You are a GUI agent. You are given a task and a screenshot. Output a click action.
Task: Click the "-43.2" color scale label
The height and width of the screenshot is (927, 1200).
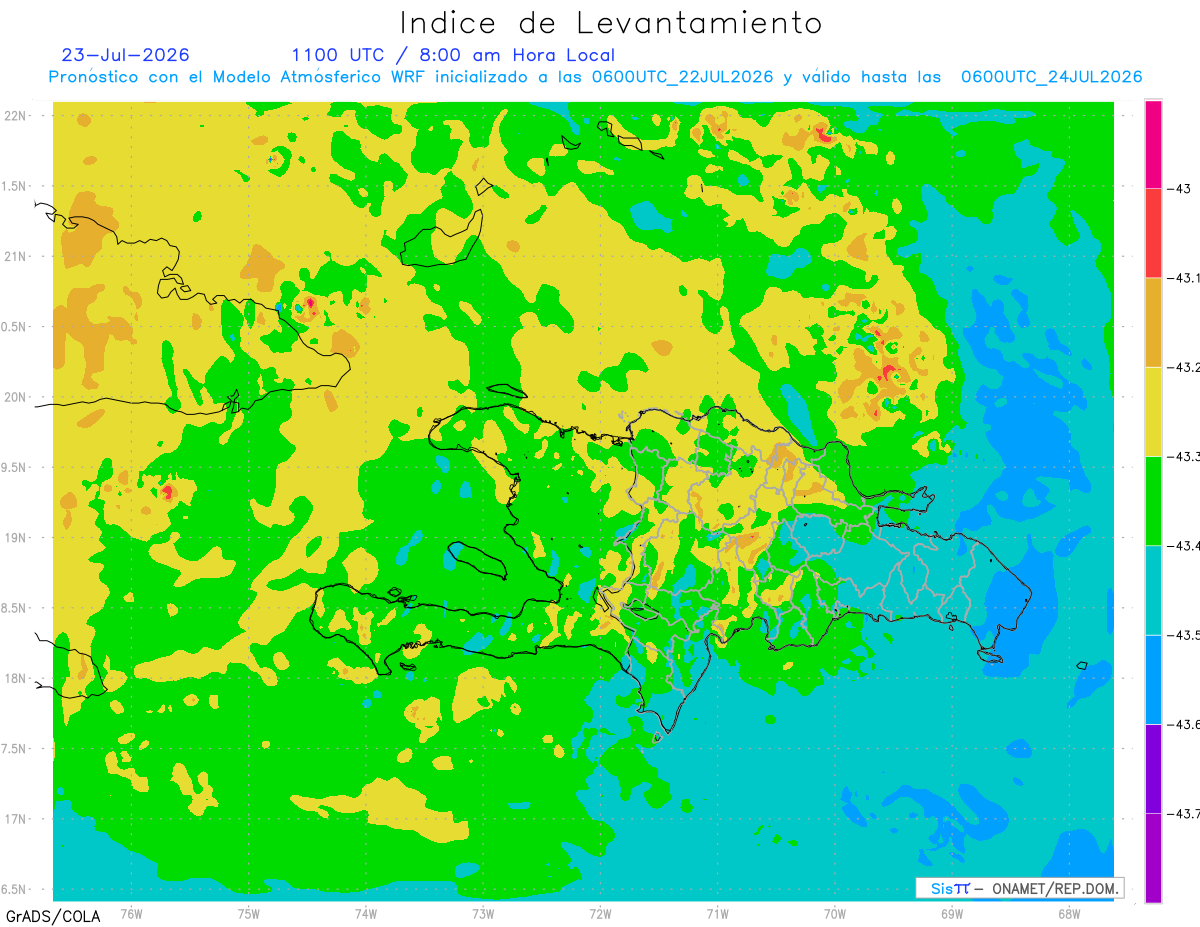point(1183,367)
